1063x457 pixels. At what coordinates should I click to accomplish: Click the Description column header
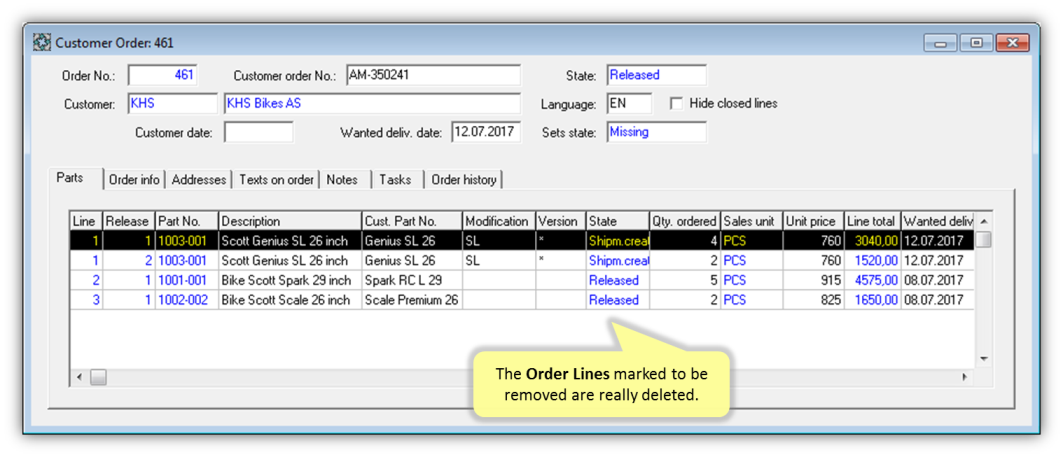coord(290,221)
